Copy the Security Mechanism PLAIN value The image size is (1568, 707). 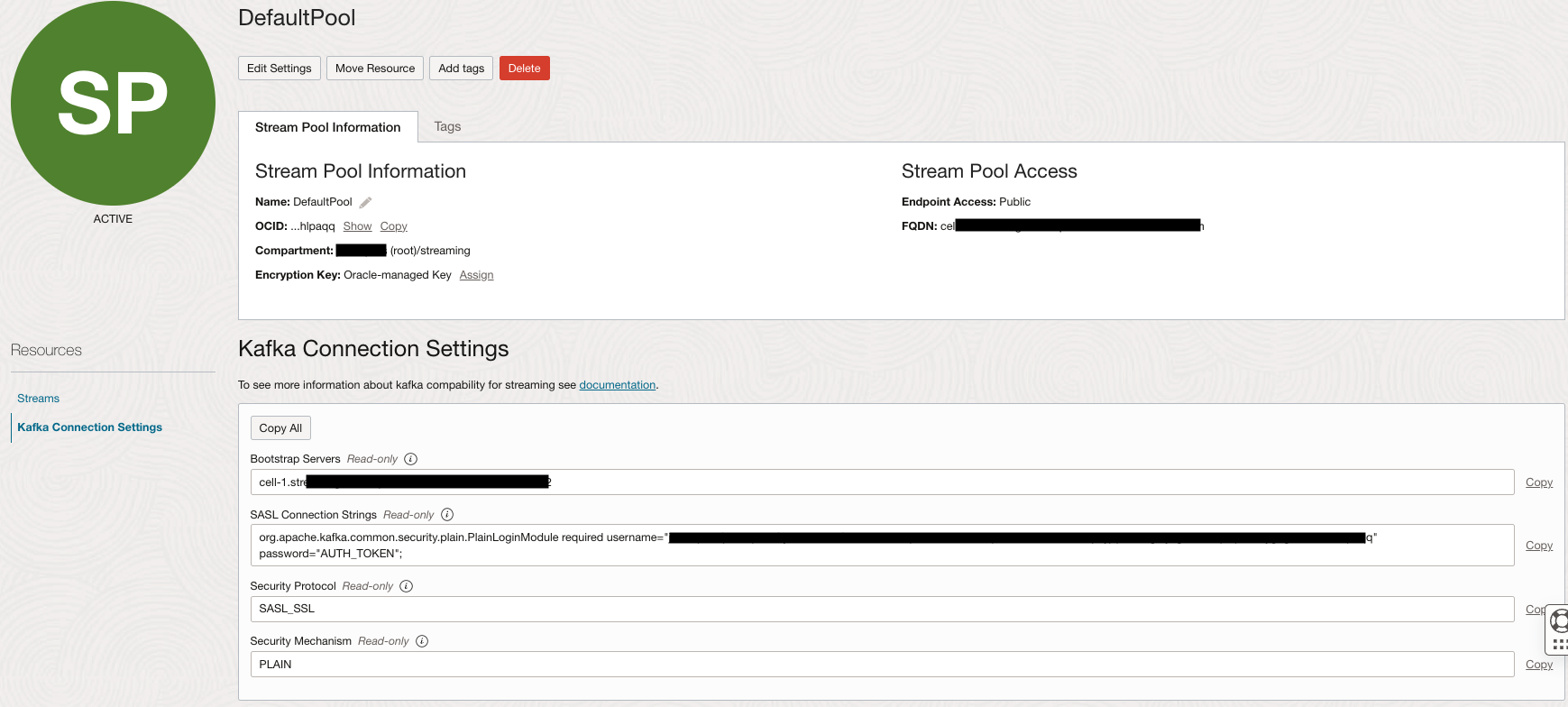(1539, 665)
